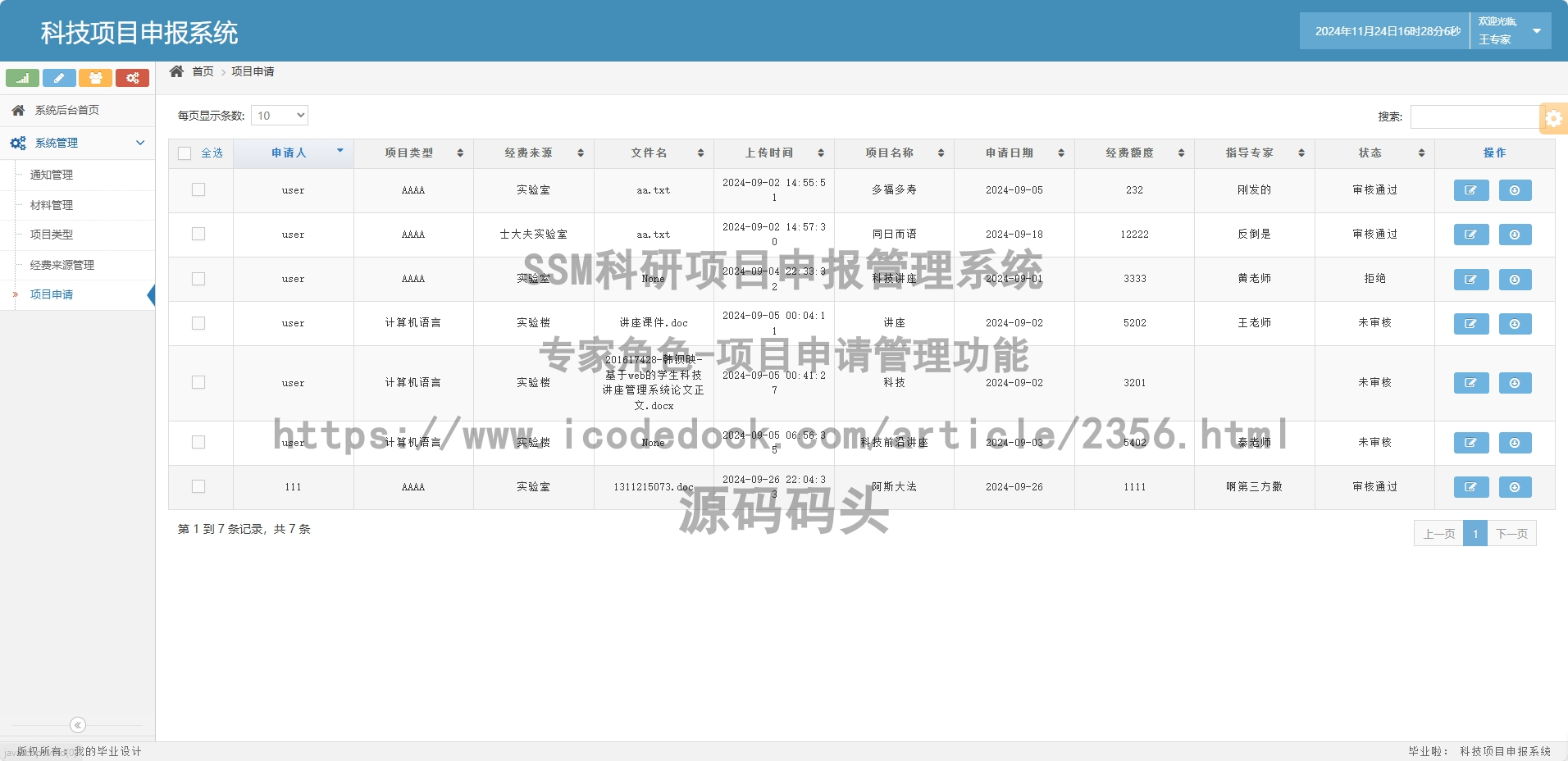Click the 拒绝 status cell
The height and width of the screenshot is (761, 1568).
[1375, 279]
